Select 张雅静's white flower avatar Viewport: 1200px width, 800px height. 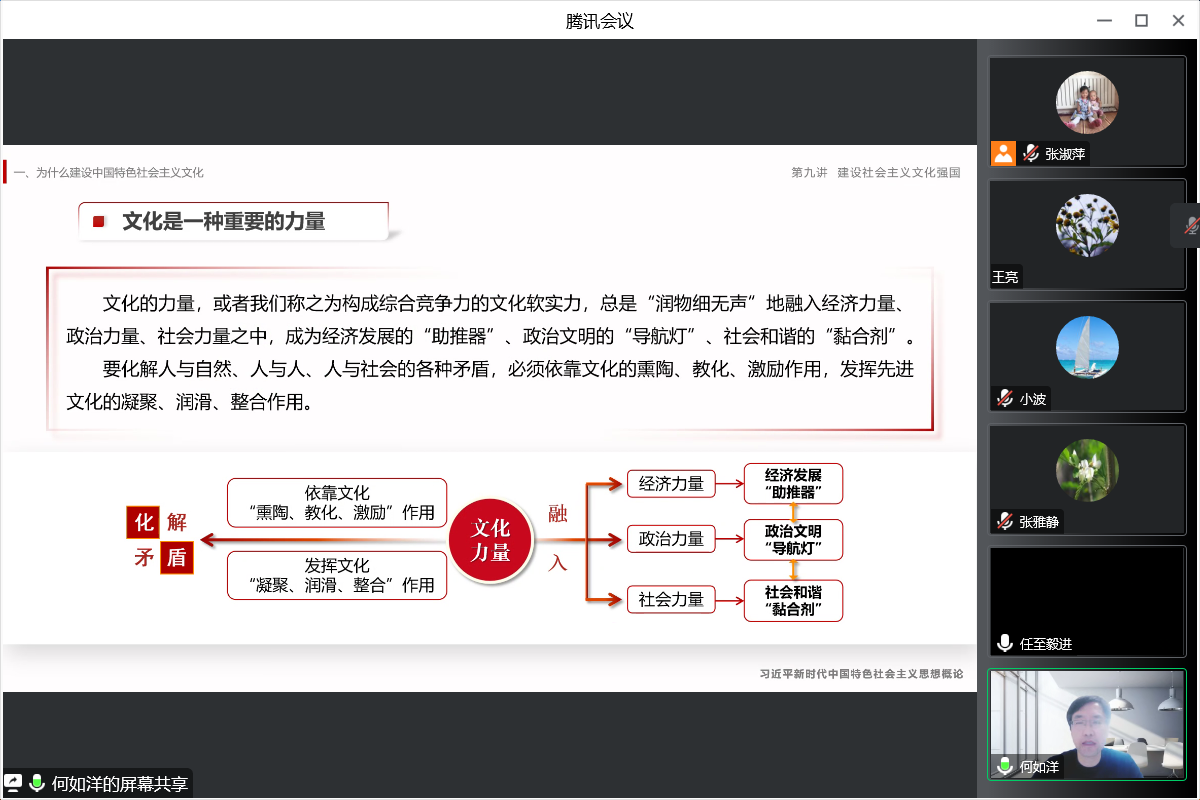click(1087, 471)
